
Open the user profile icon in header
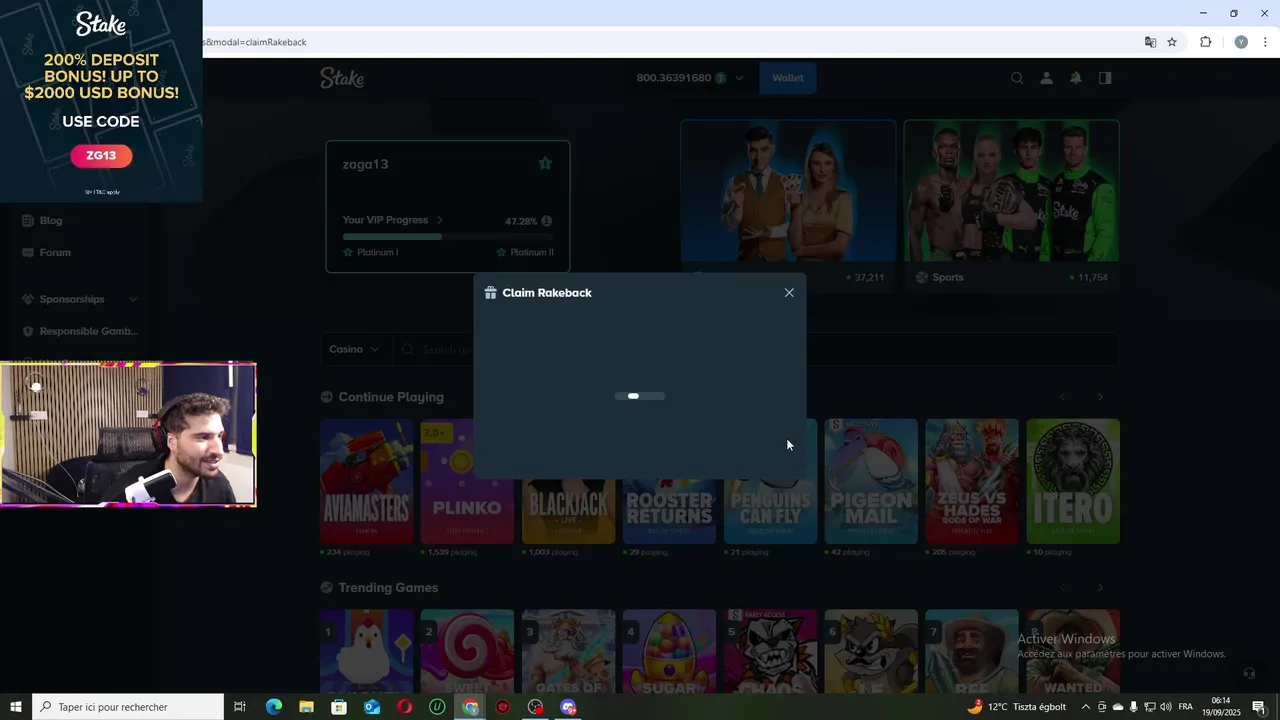click(1046, 78)
